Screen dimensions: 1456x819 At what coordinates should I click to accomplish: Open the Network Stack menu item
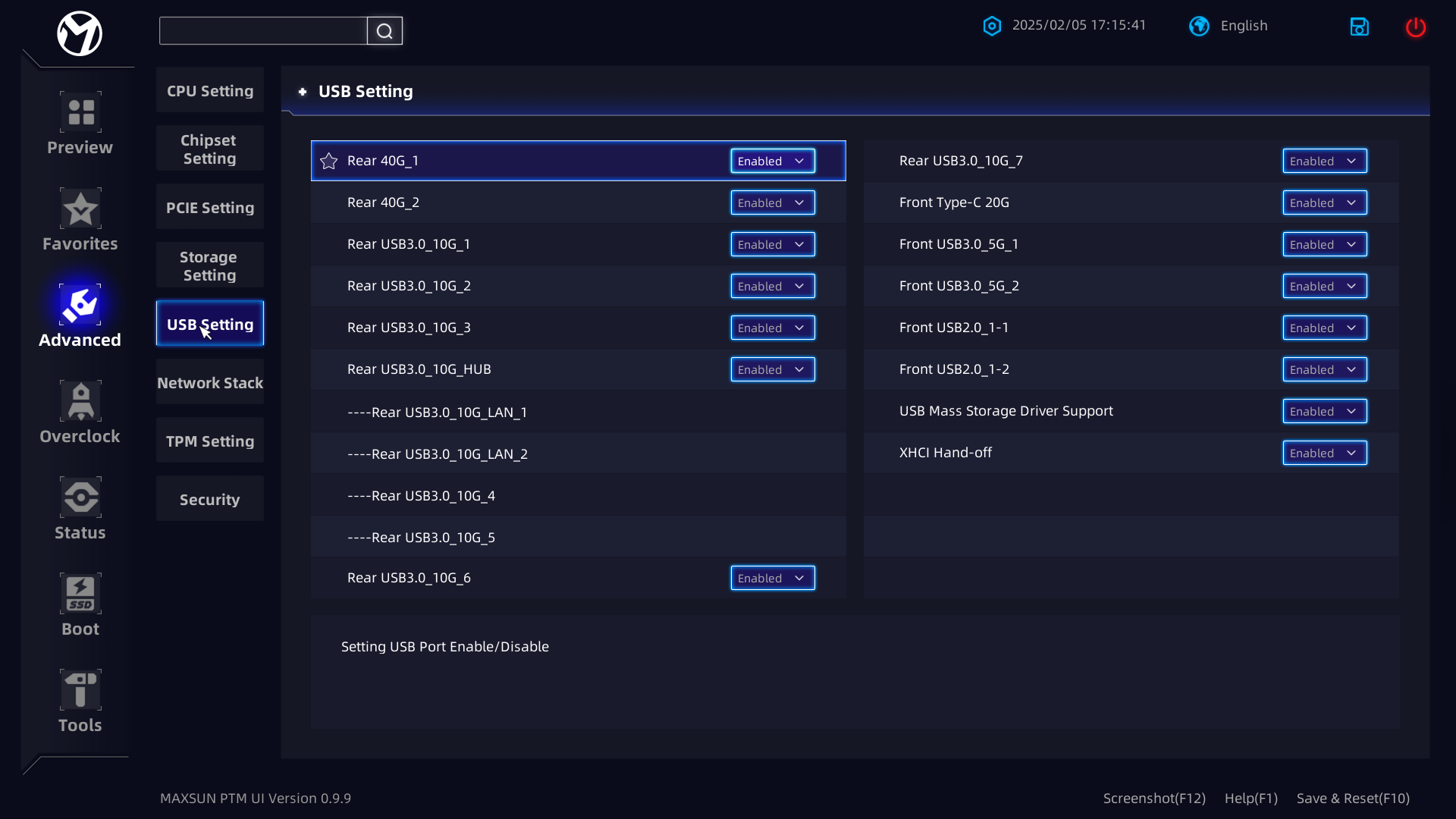click(x=210, y=383)
